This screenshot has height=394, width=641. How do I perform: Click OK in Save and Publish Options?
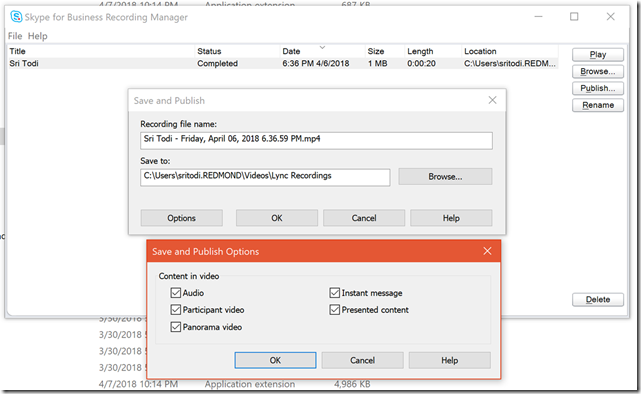(275, 360)
